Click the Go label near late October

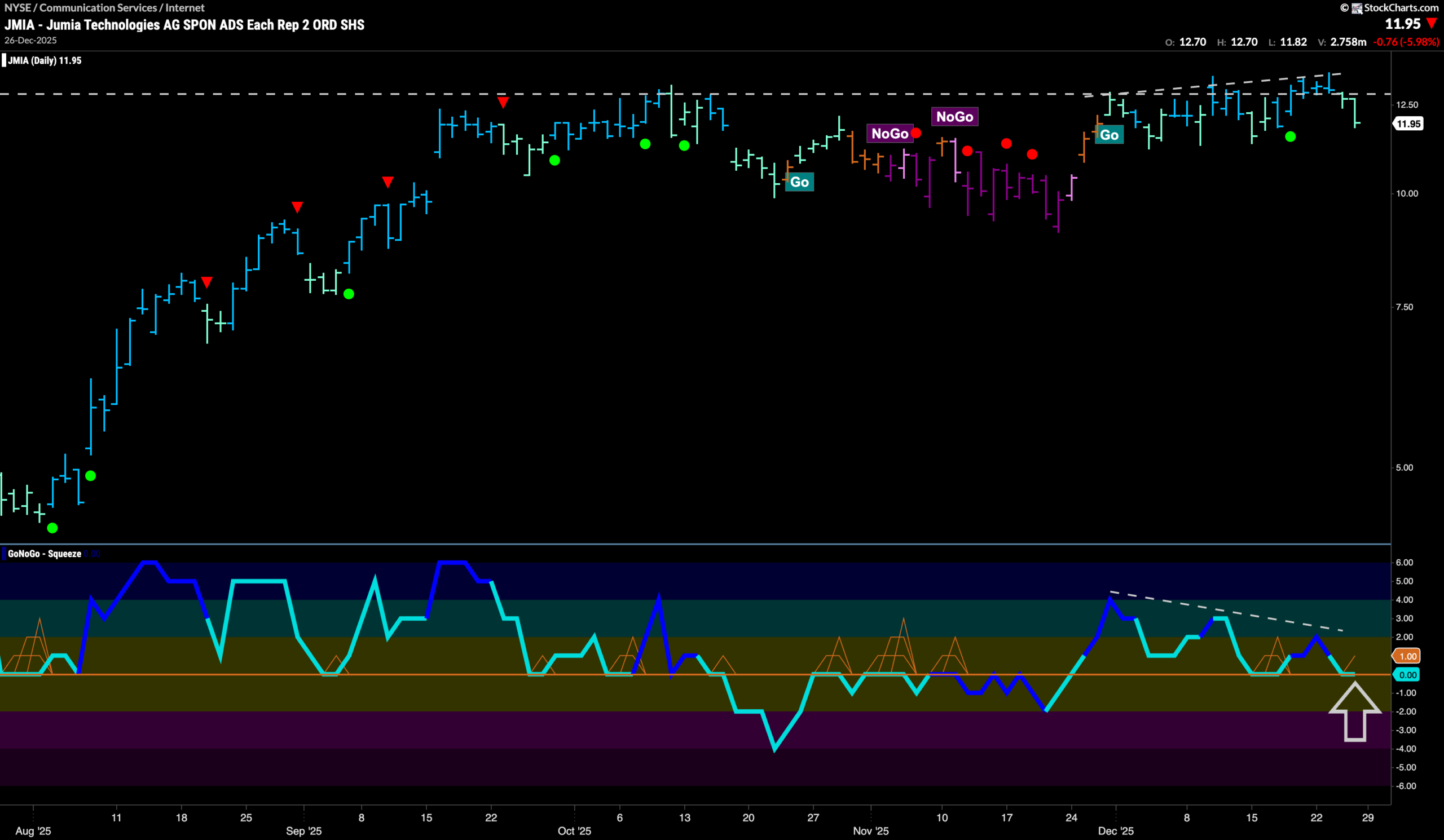coord(799,182)
